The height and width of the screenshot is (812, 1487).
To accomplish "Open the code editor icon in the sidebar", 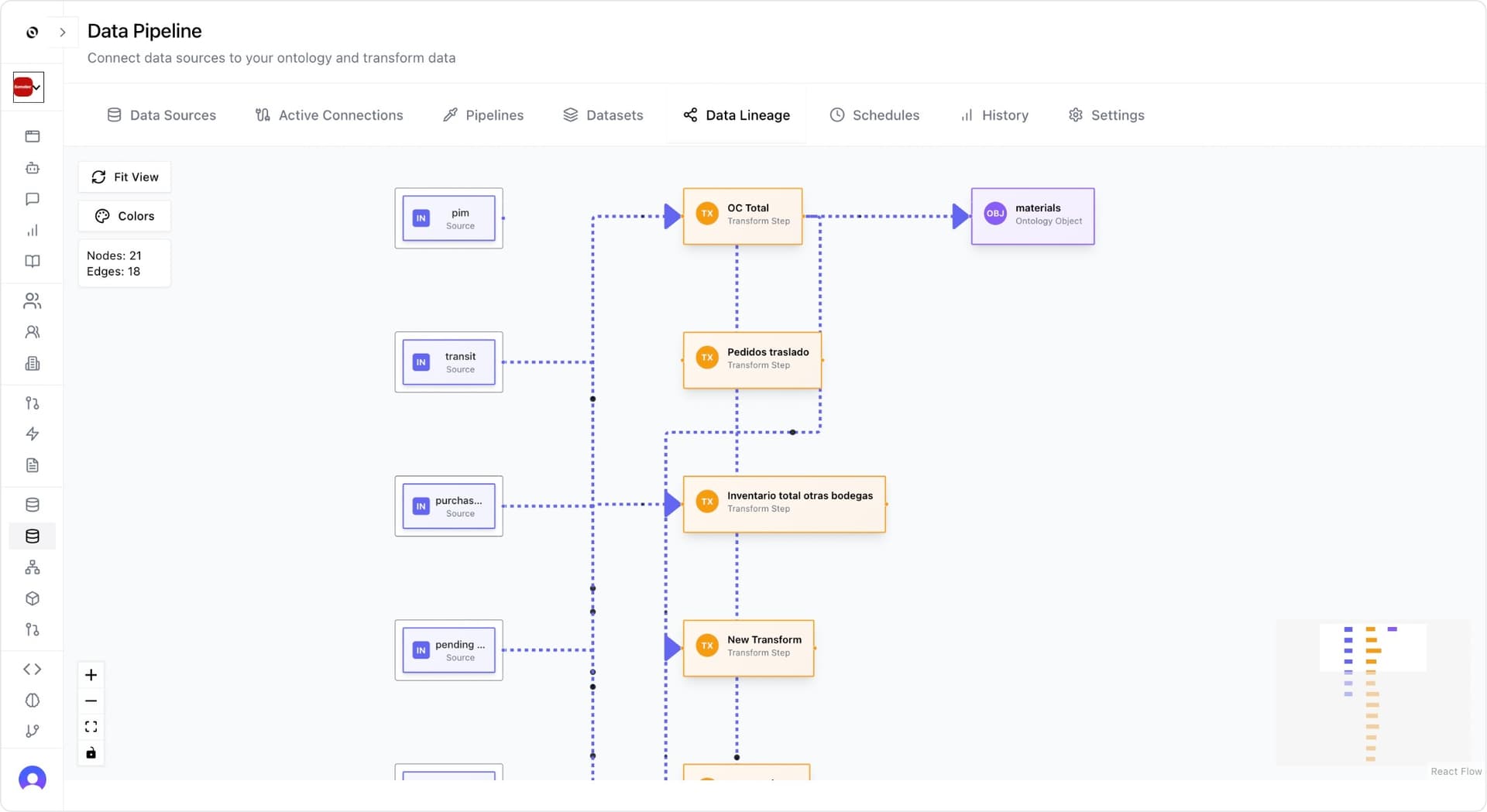I will (x=33, y=669).
